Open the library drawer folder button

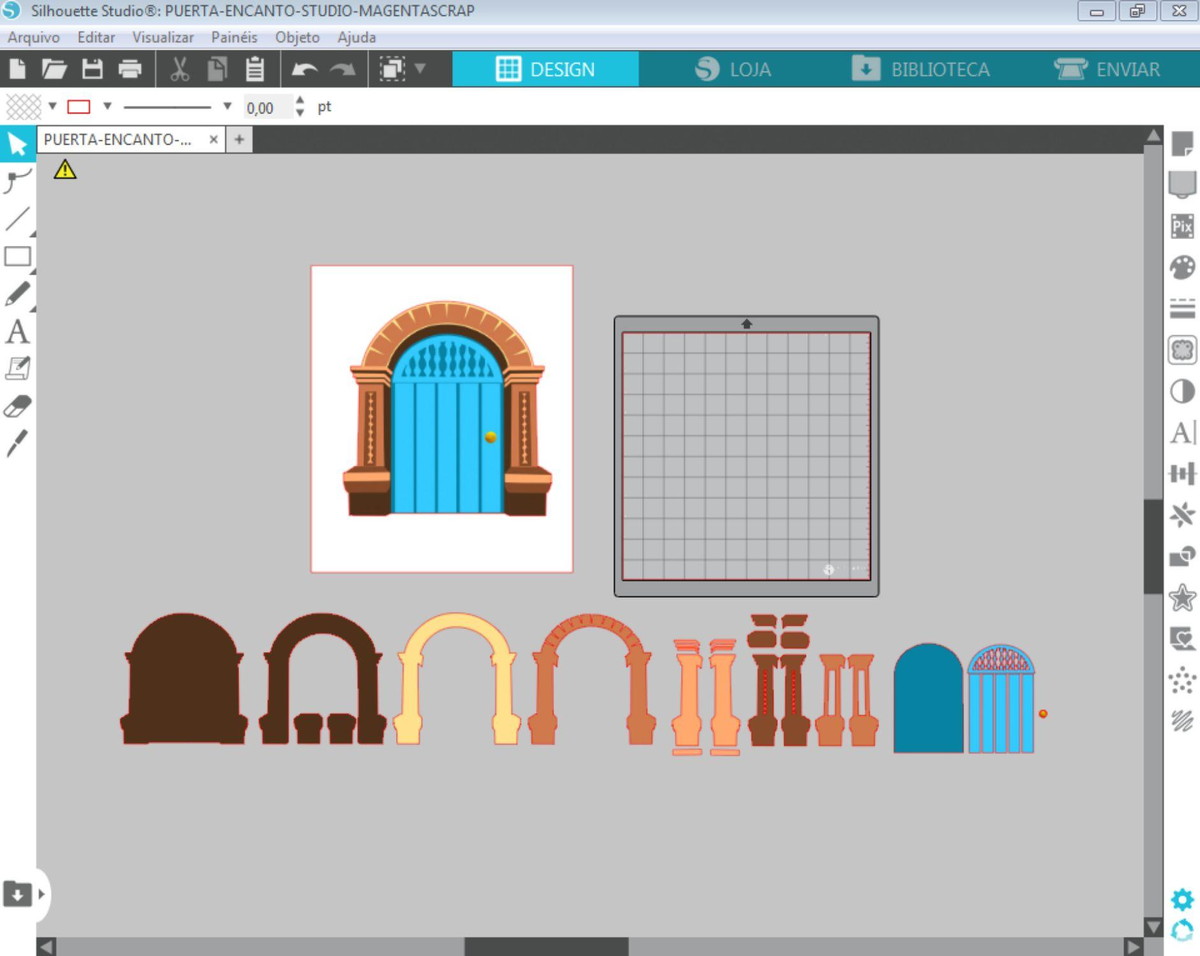click(17, 892)
